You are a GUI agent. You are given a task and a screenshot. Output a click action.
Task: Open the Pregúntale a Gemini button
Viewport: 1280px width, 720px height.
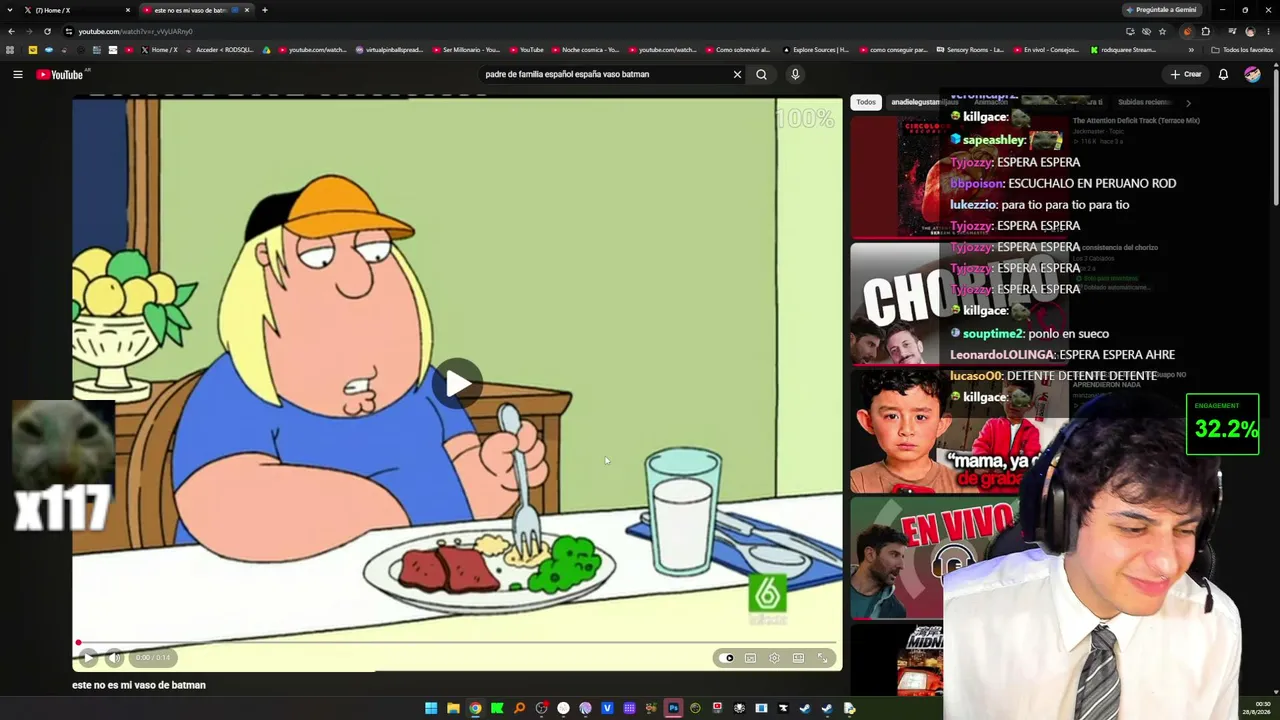pyautogui.click(x=1161, y=10)
